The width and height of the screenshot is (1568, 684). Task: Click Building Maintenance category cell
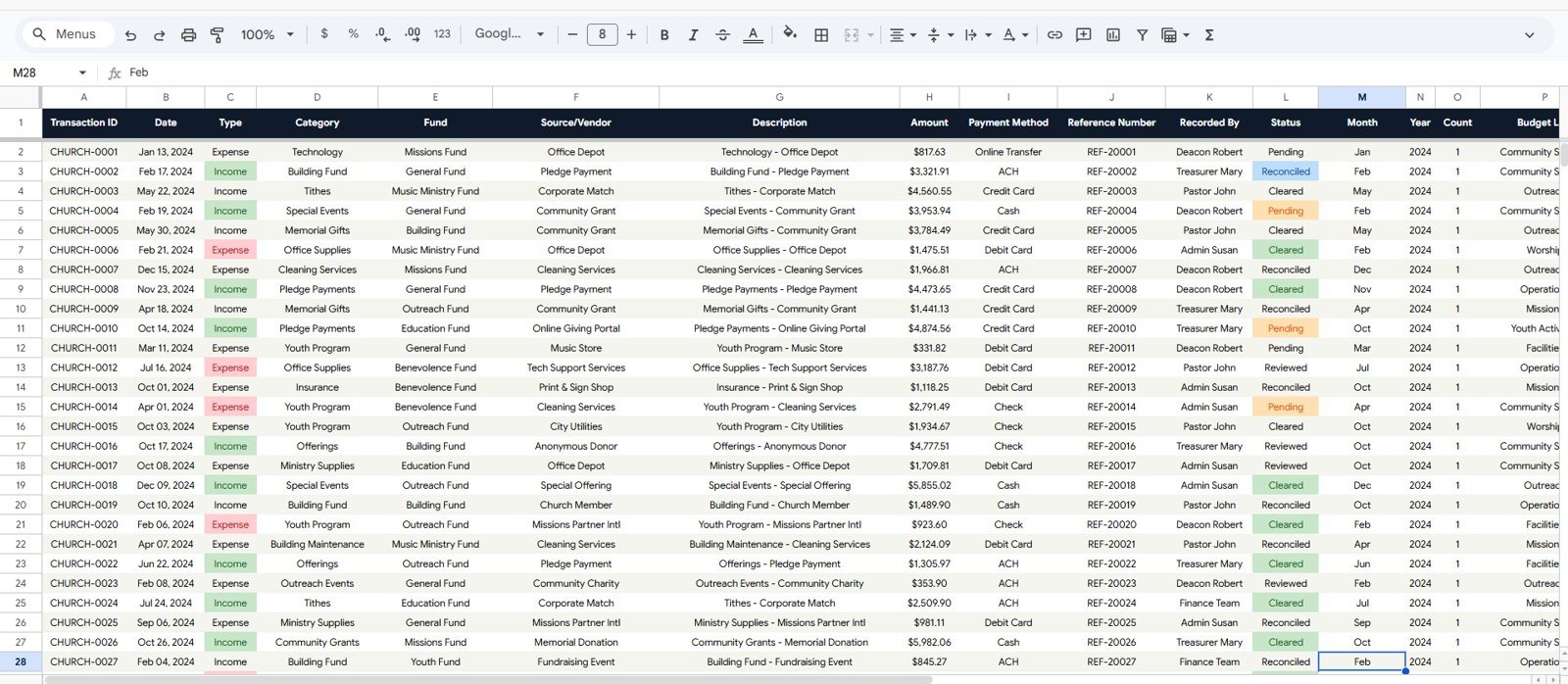click(317, 544)
